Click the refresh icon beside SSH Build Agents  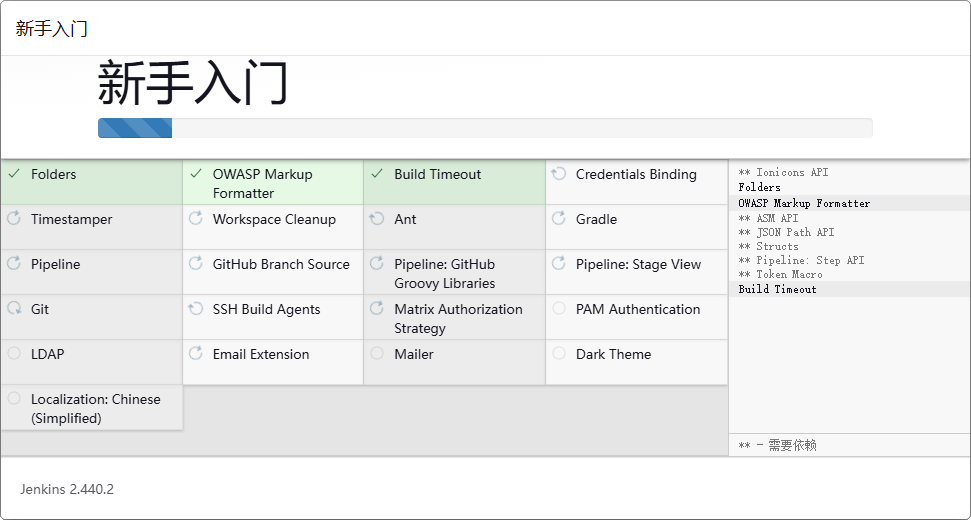[x=196, y=309]
